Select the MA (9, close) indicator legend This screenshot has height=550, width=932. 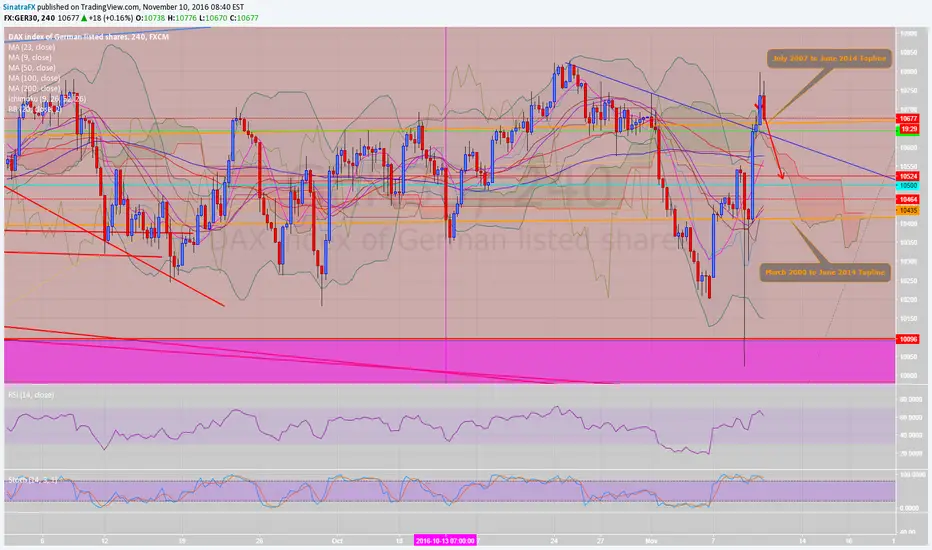pyautogui.click(x=30, y=57)
